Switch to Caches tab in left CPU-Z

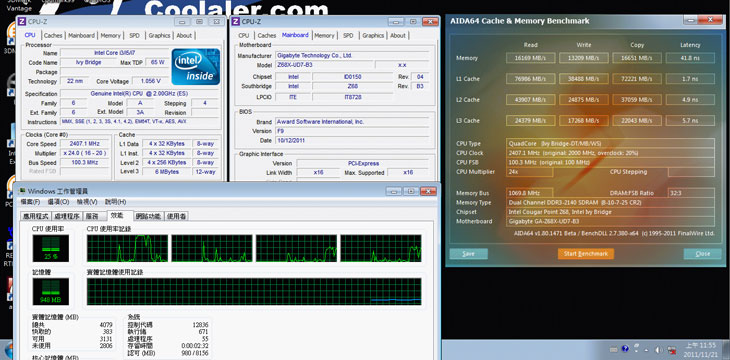point(53,35)
